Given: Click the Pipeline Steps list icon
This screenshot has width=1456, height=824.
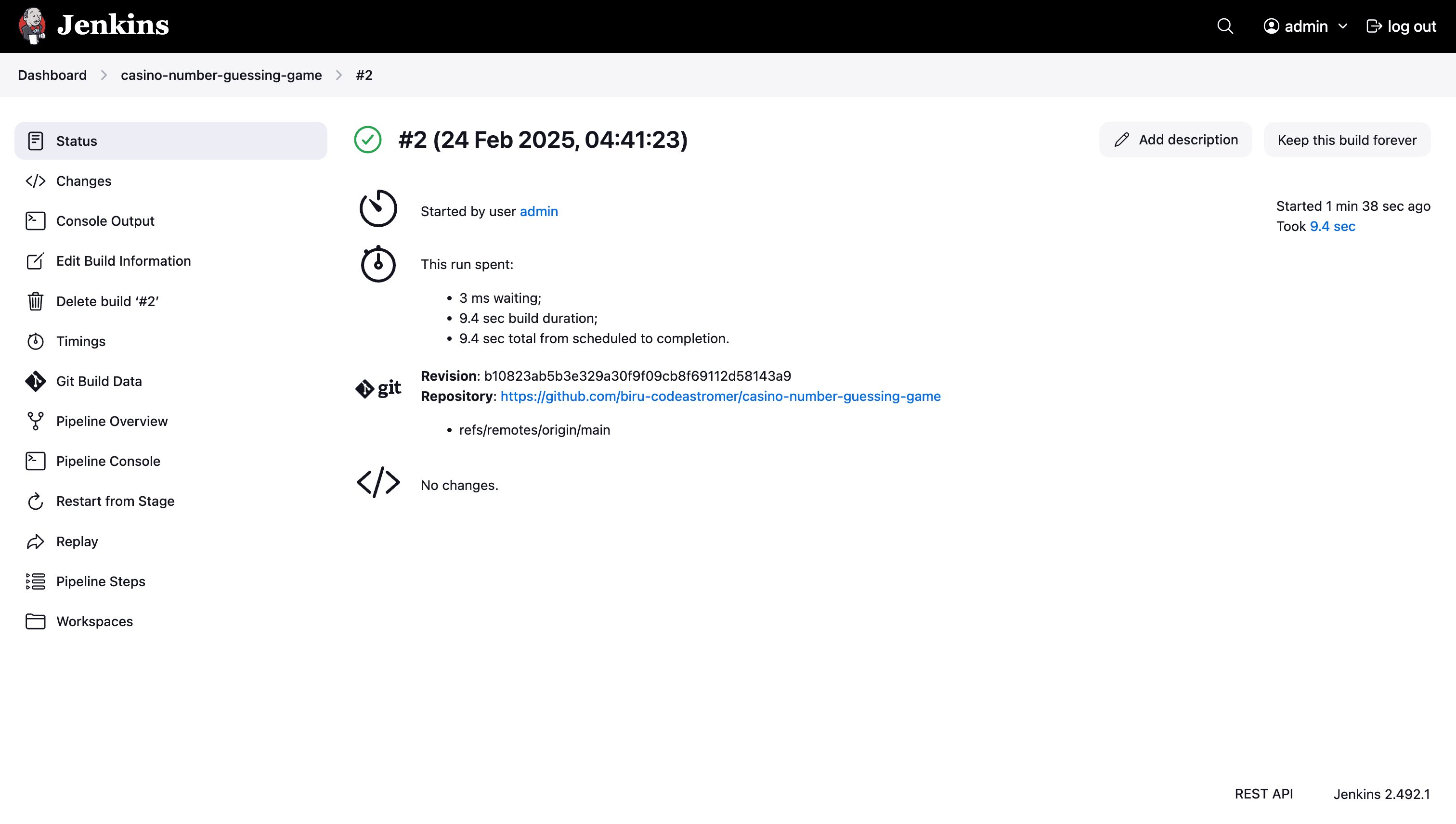Looking at the screenshot, I should [35, 581].
